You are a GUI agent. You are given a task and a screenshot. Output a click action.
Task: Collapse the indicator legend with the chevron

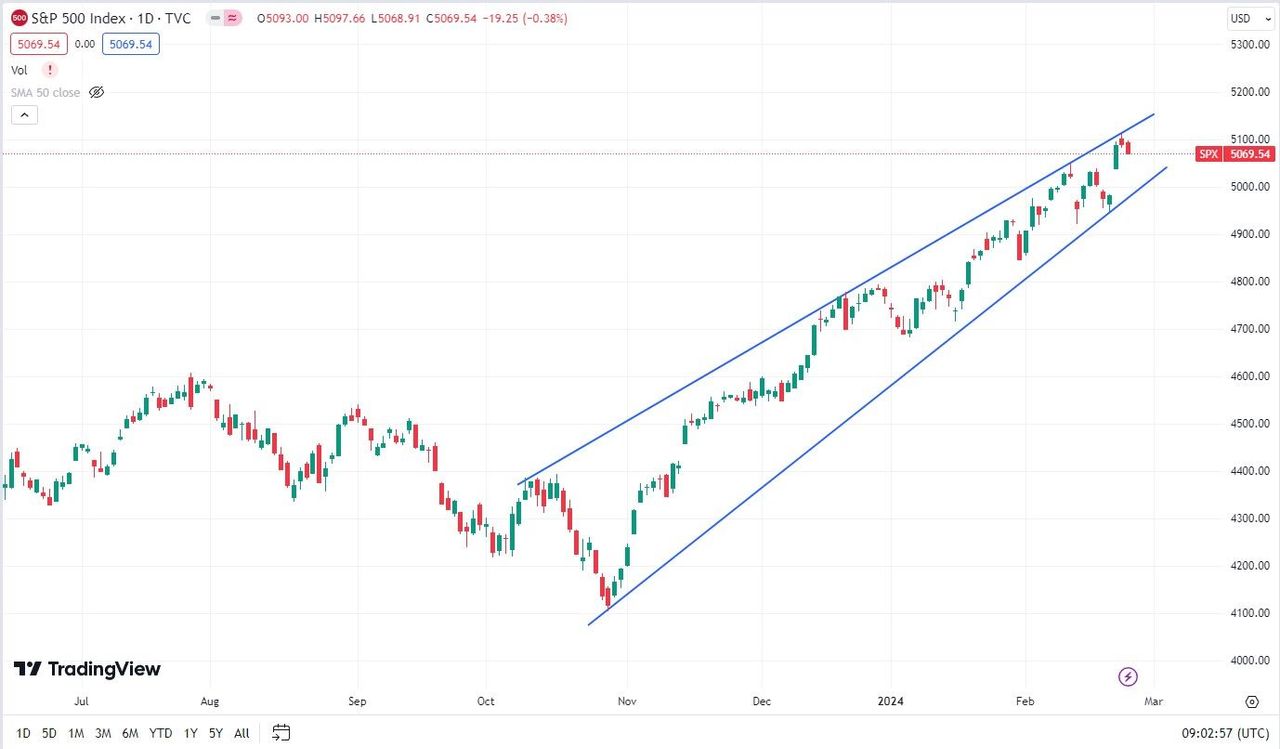tap(25, 115)
